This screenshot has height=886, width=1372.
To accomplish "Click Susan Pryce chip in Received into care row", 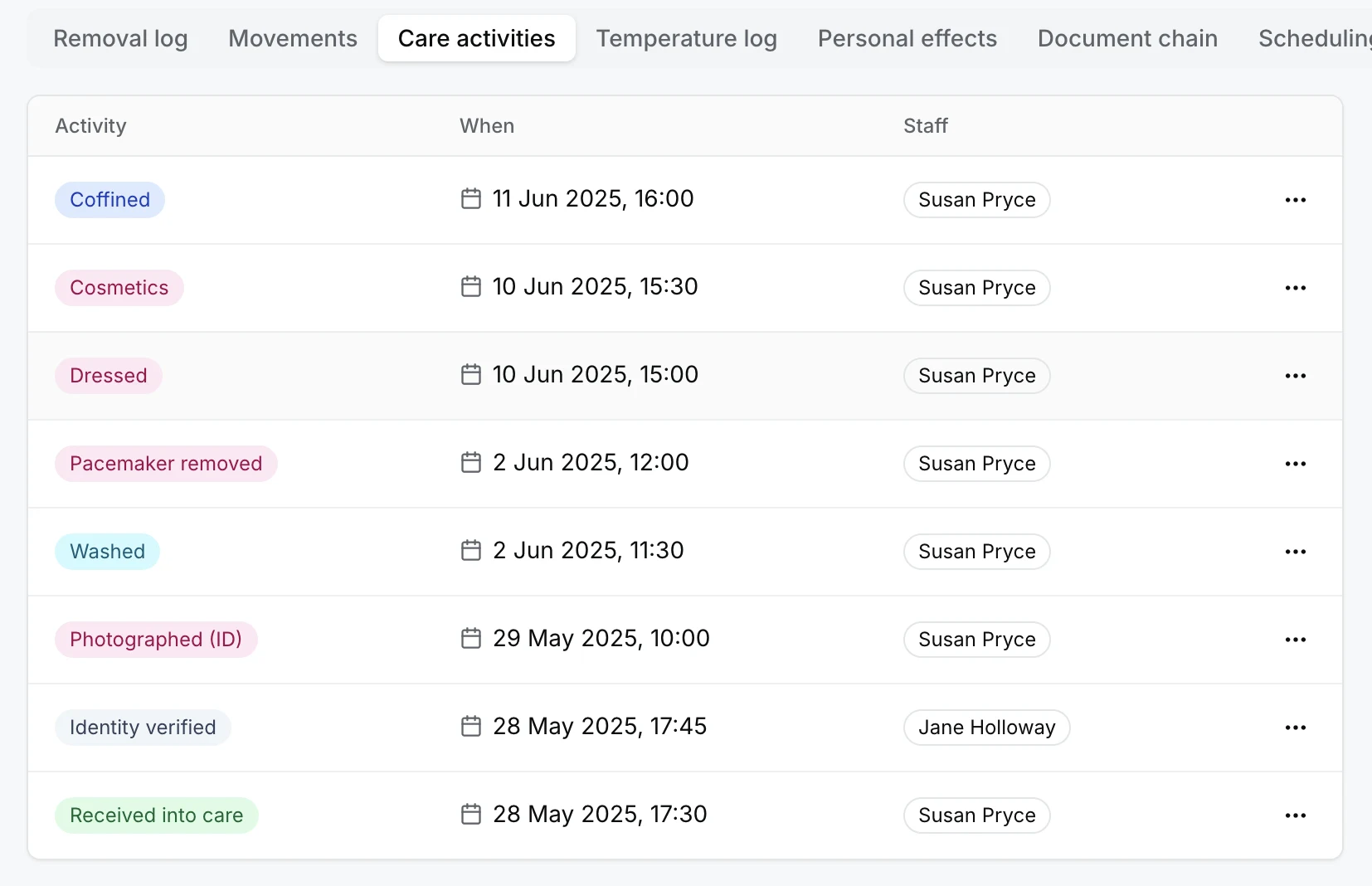I will click(x=977, y=815).
